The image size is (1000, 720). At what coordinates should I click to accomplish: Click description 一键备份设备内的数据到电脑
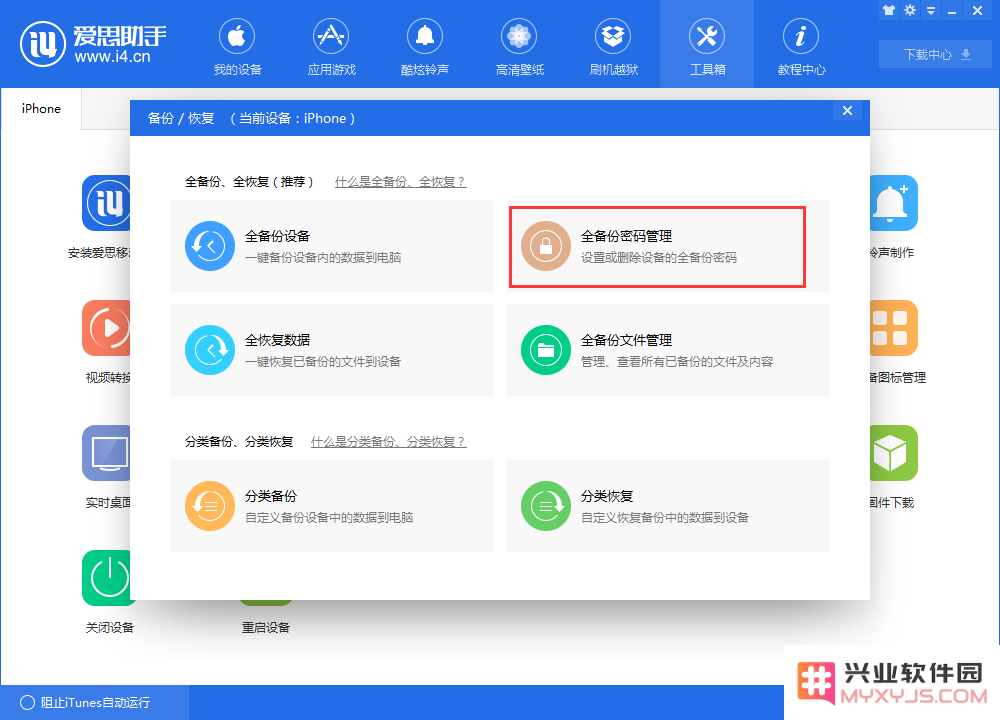click(323, 258)
